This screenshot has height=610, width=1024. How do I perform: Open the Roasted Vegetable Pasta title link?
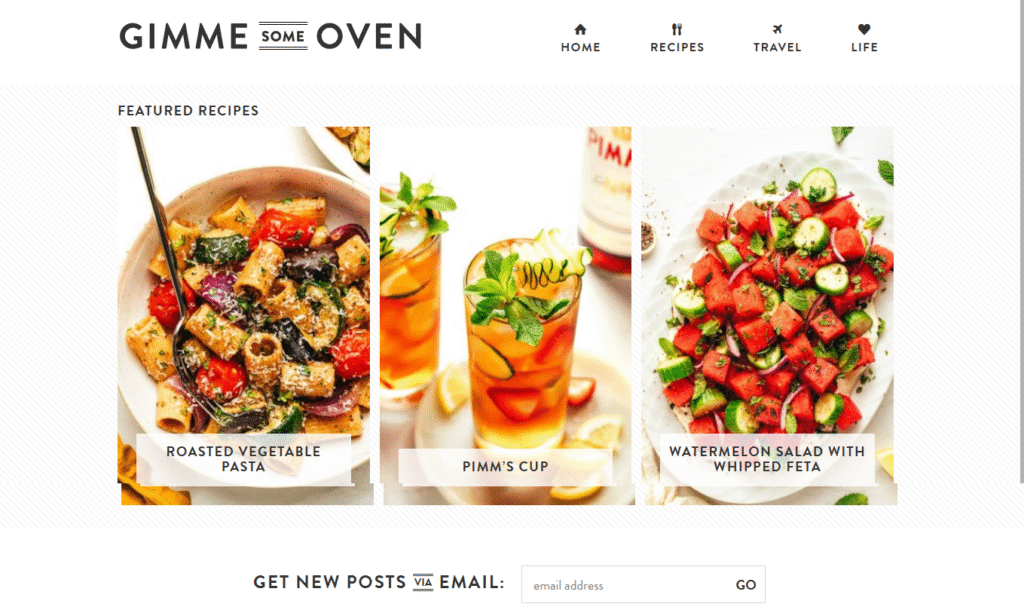click(x=244, y=458)
